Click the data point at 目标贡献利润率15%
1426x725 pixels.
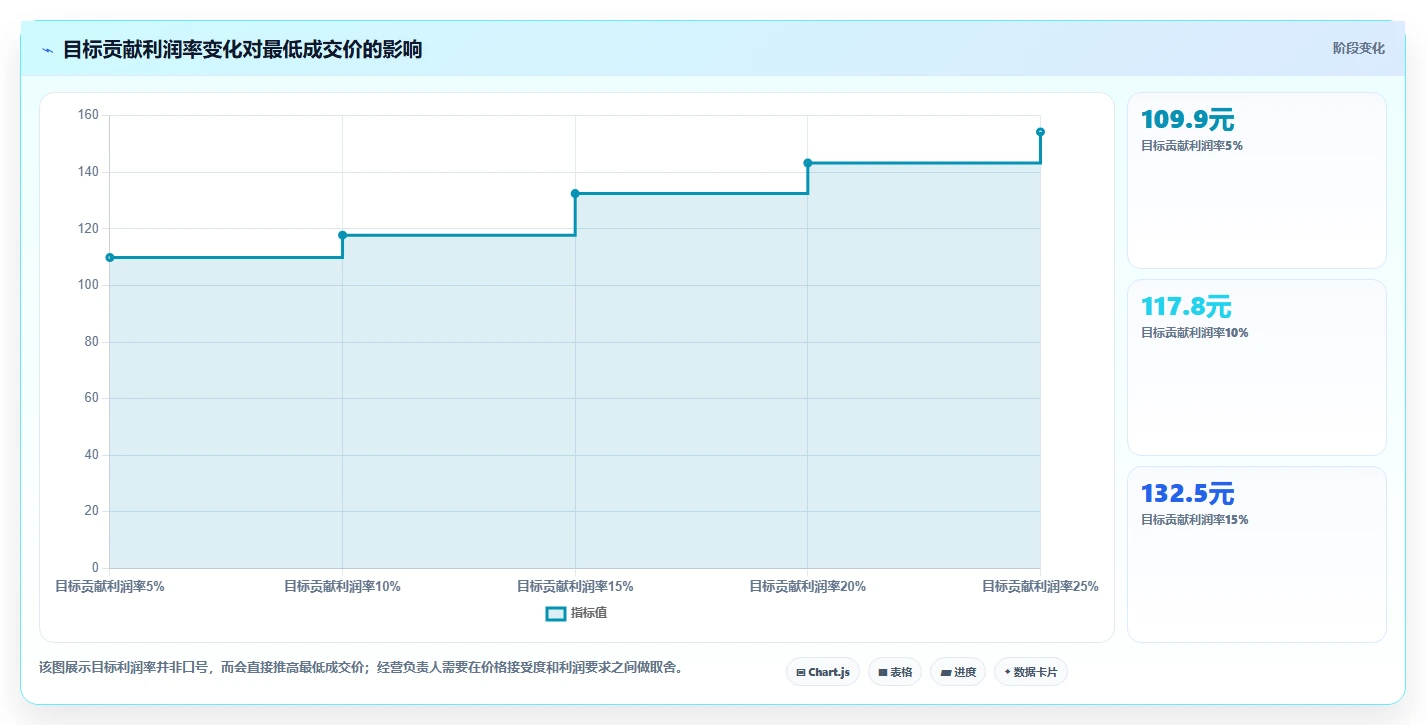pos(575,193)
